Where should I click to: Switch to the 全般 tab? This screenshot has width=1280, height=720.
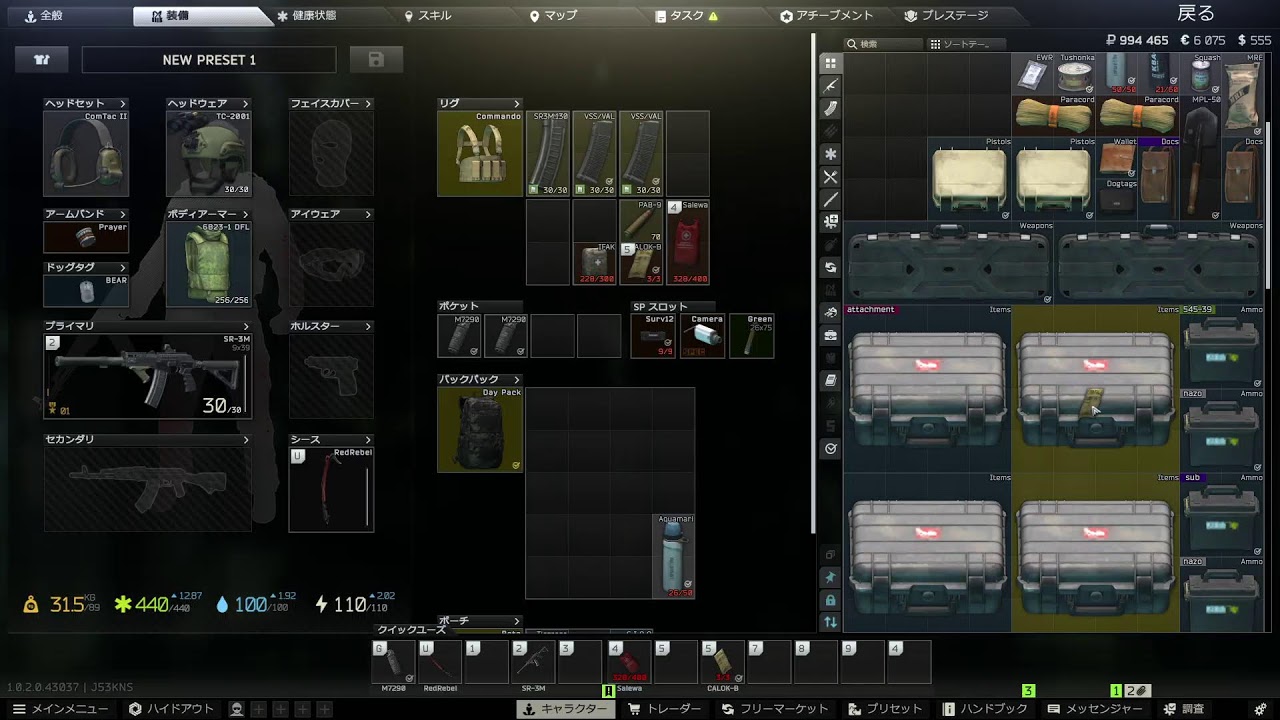pos(67,16)
